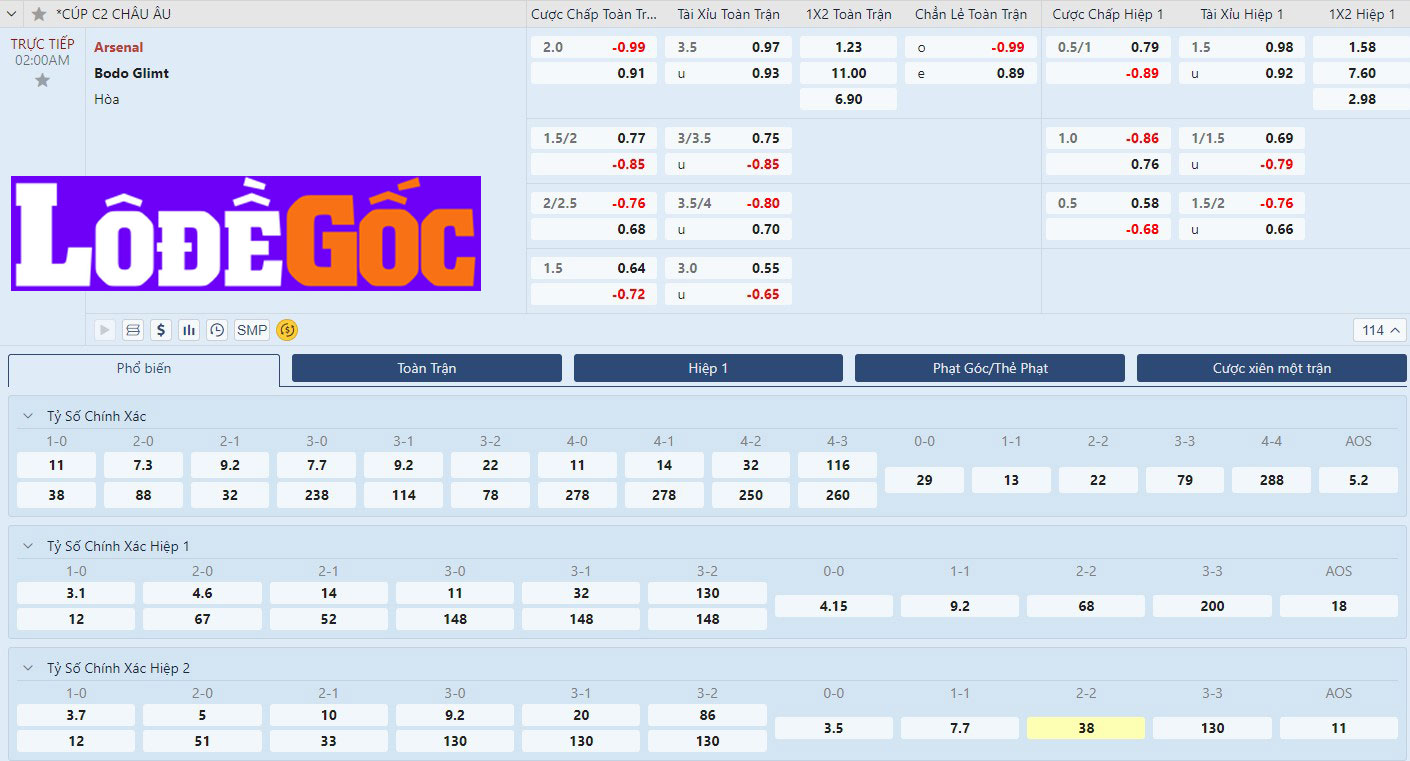Viewport: 1410px width, 761px height.
Task: Click the Bodo Glimt team name
Action: [131, 73]
